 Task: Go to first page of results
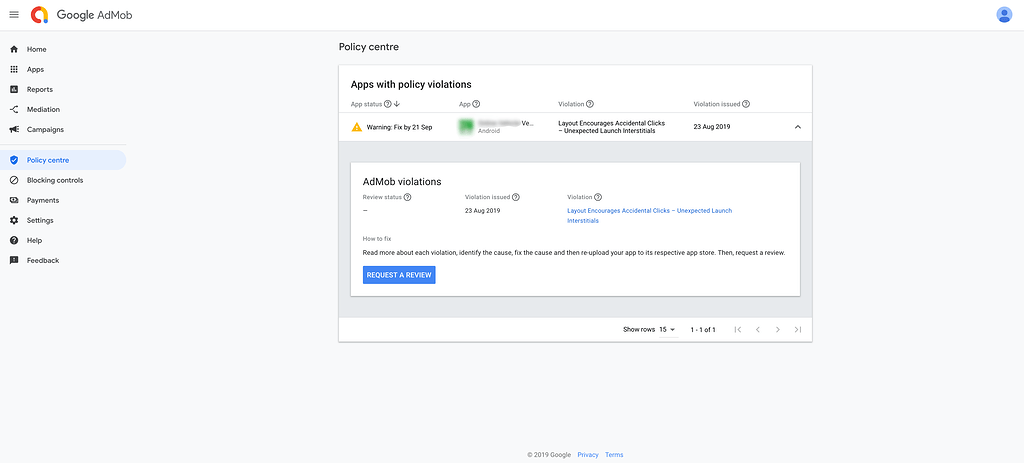click(738, 330)
